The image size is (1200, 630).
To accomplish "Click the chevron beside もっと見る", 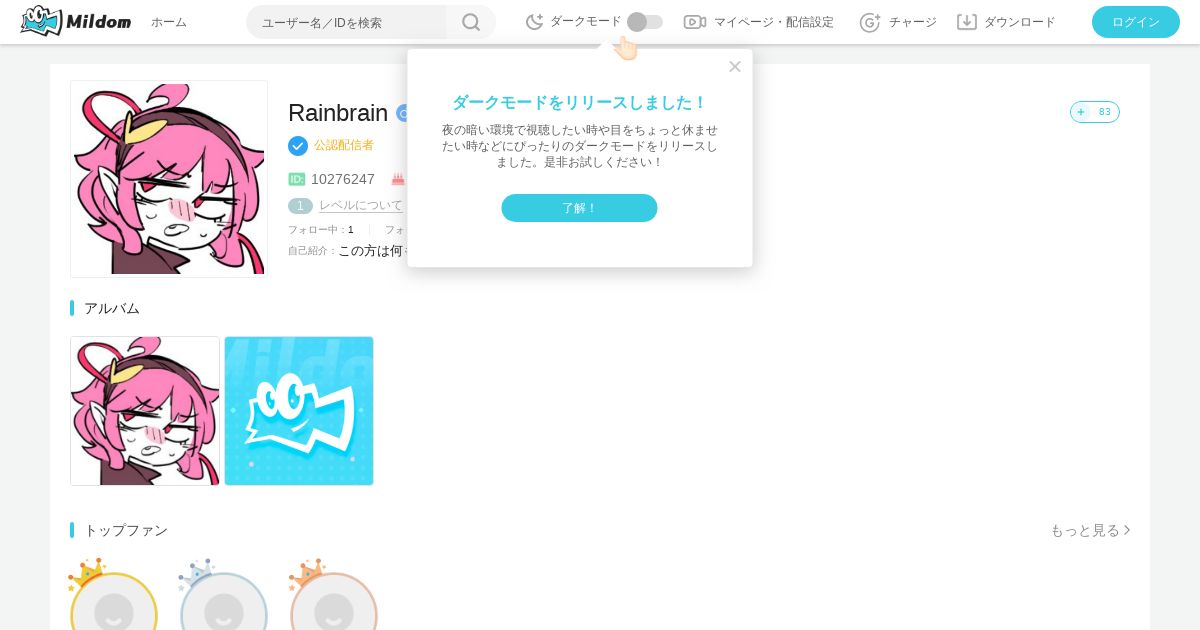I will point(1127,530).
